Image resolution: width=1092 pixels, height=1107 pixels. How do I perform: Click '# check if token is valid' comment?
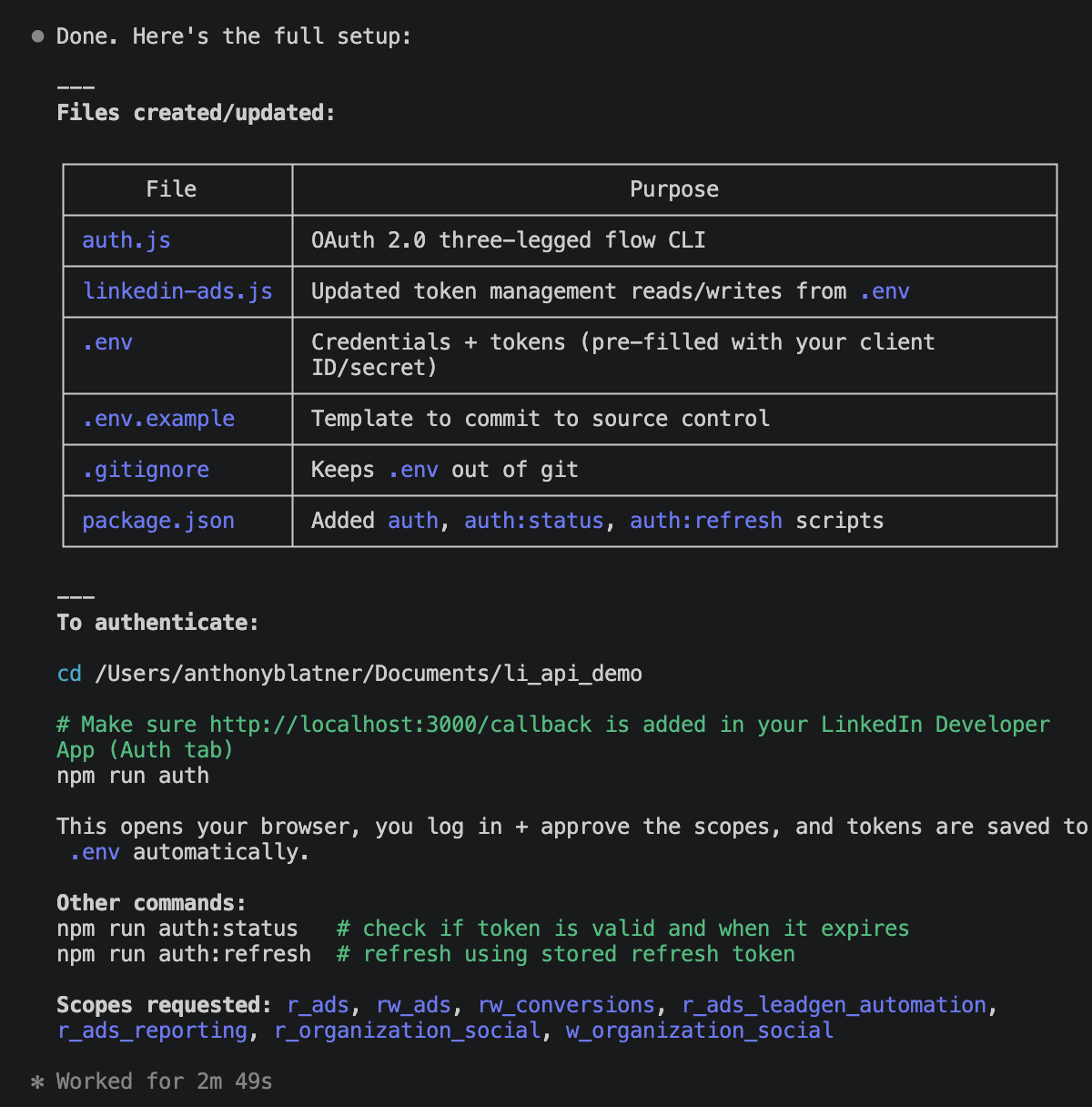coord(623,929)
